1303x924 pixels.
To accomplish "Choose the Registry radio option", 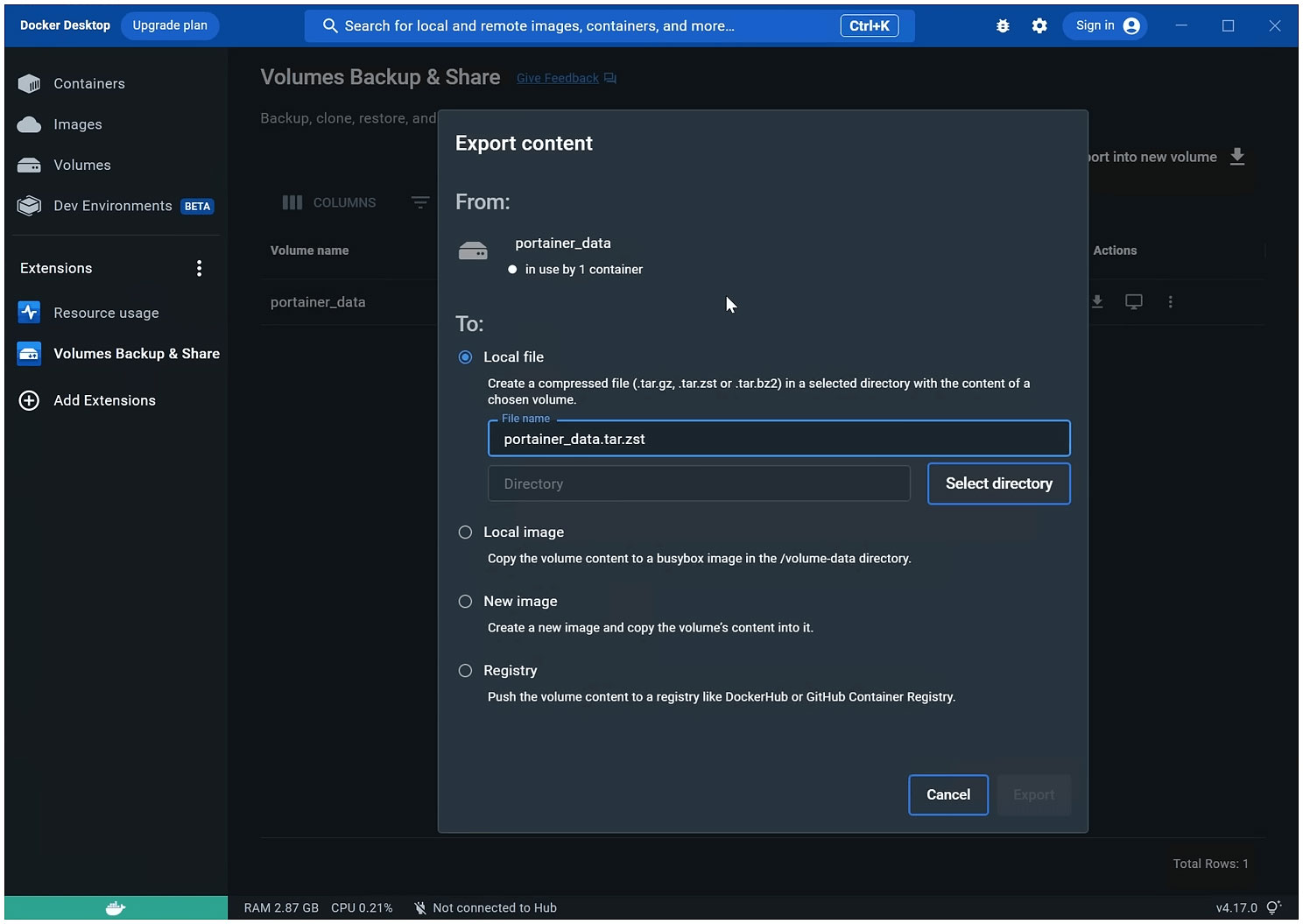I will (x=465, y=671).
